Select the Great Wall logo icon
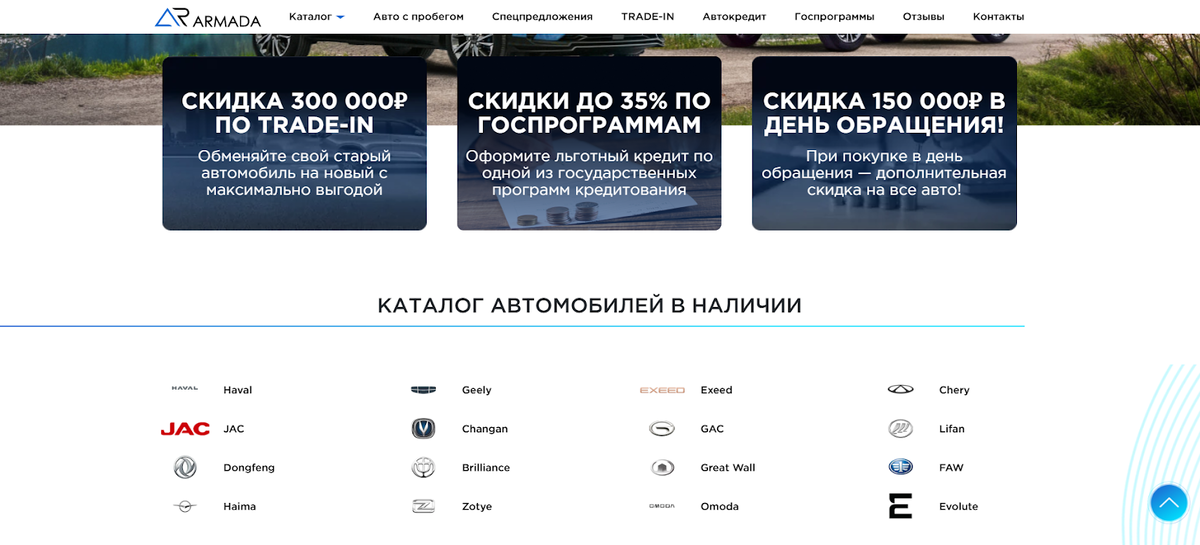The image size is (1200, 545). (662, 468)
